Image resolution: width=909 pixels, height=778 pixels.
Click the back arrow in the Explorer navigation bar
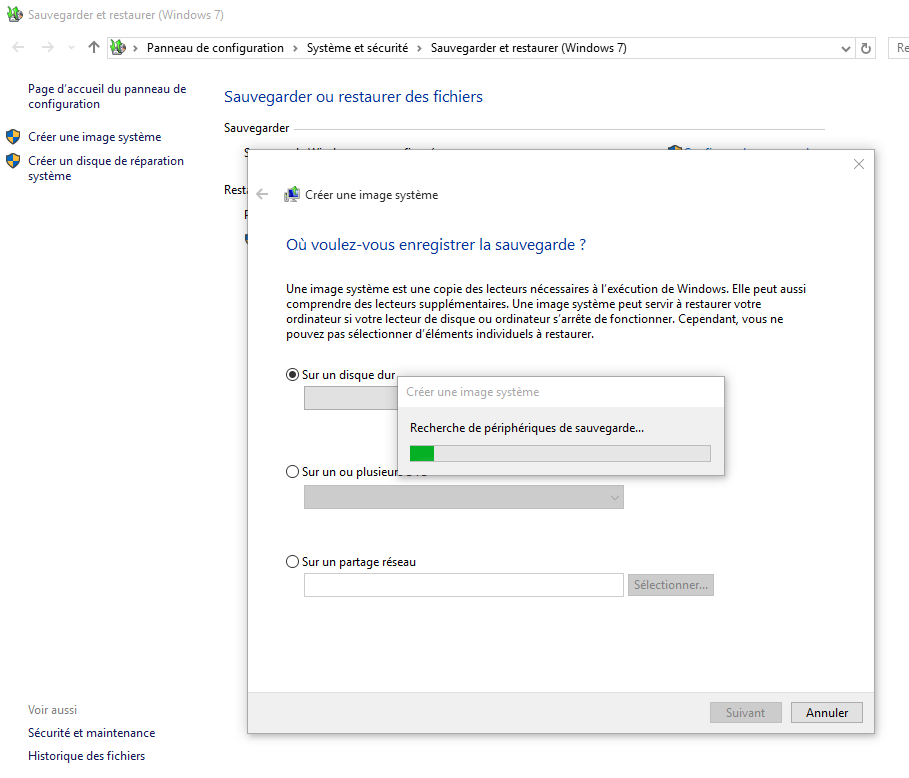(x=18, y=48)
